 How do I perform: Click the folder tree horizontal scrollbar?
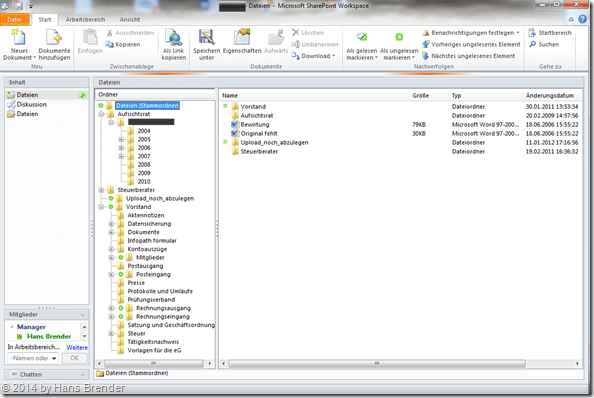[153, 363]
